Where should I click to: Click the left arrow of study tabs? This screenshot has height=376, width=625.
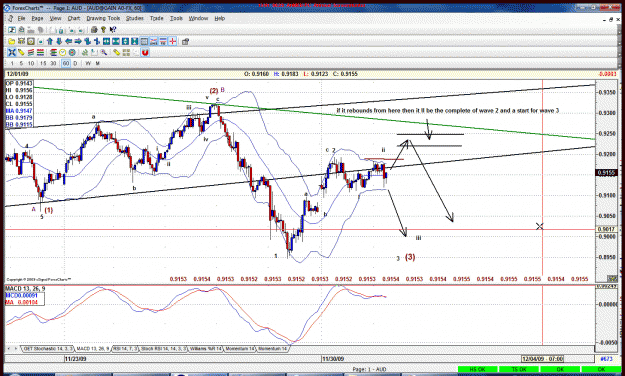[x=10, y=348]
